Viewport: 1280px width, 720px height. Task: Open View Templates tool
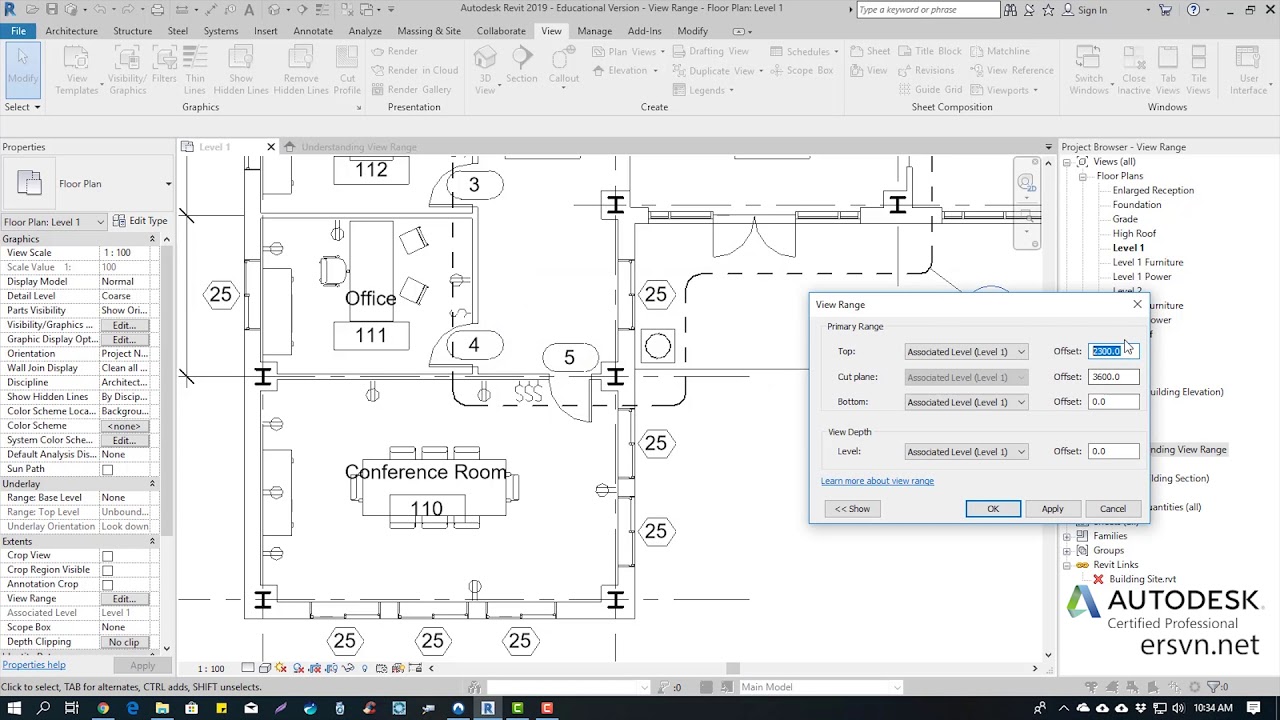77,71
